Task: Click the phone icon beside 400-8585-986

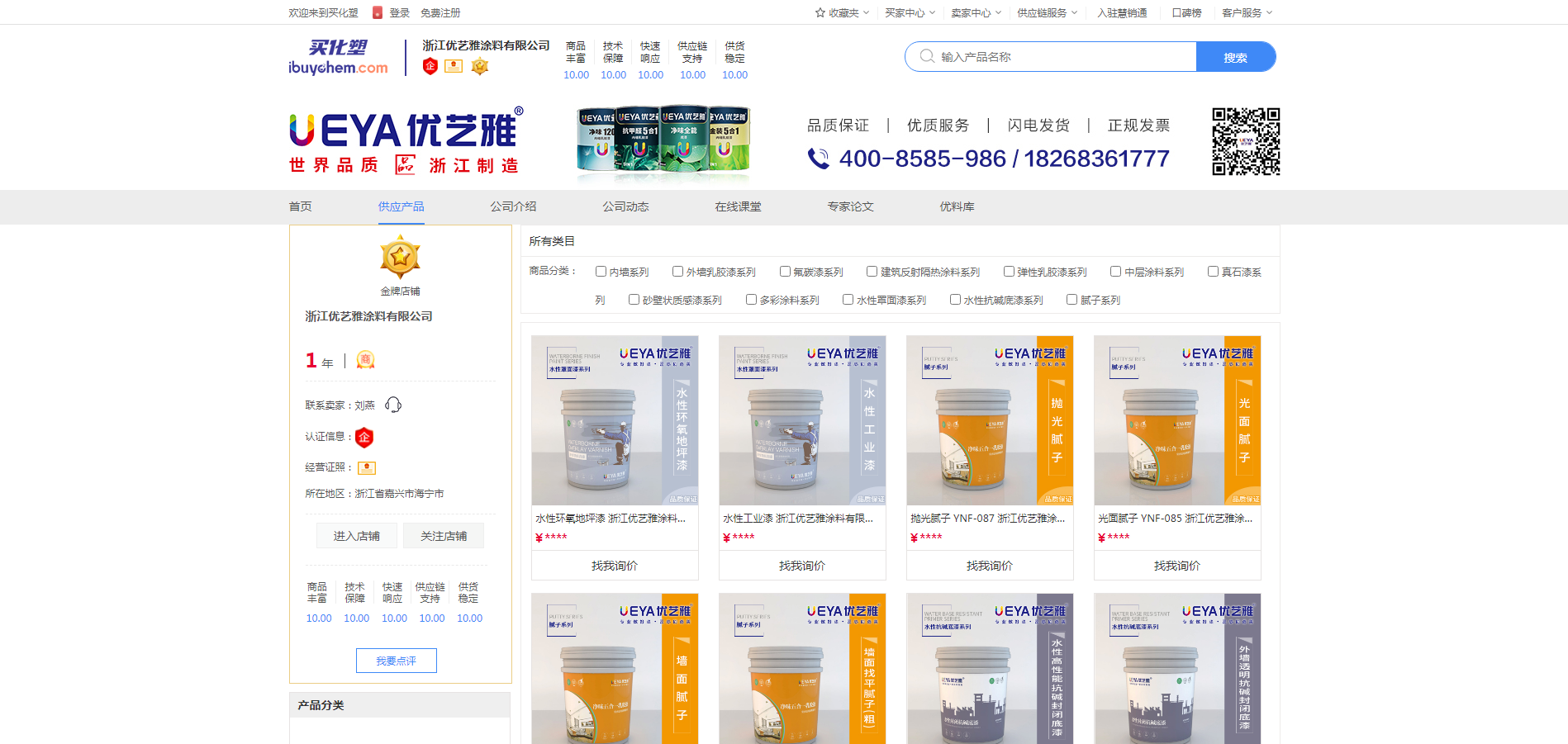Action: (818, 159)
